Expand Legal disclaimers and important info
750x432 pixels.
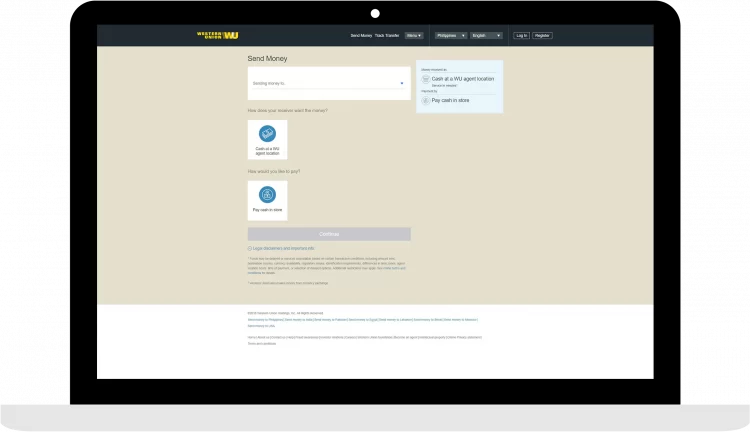(x=281, y=248)
